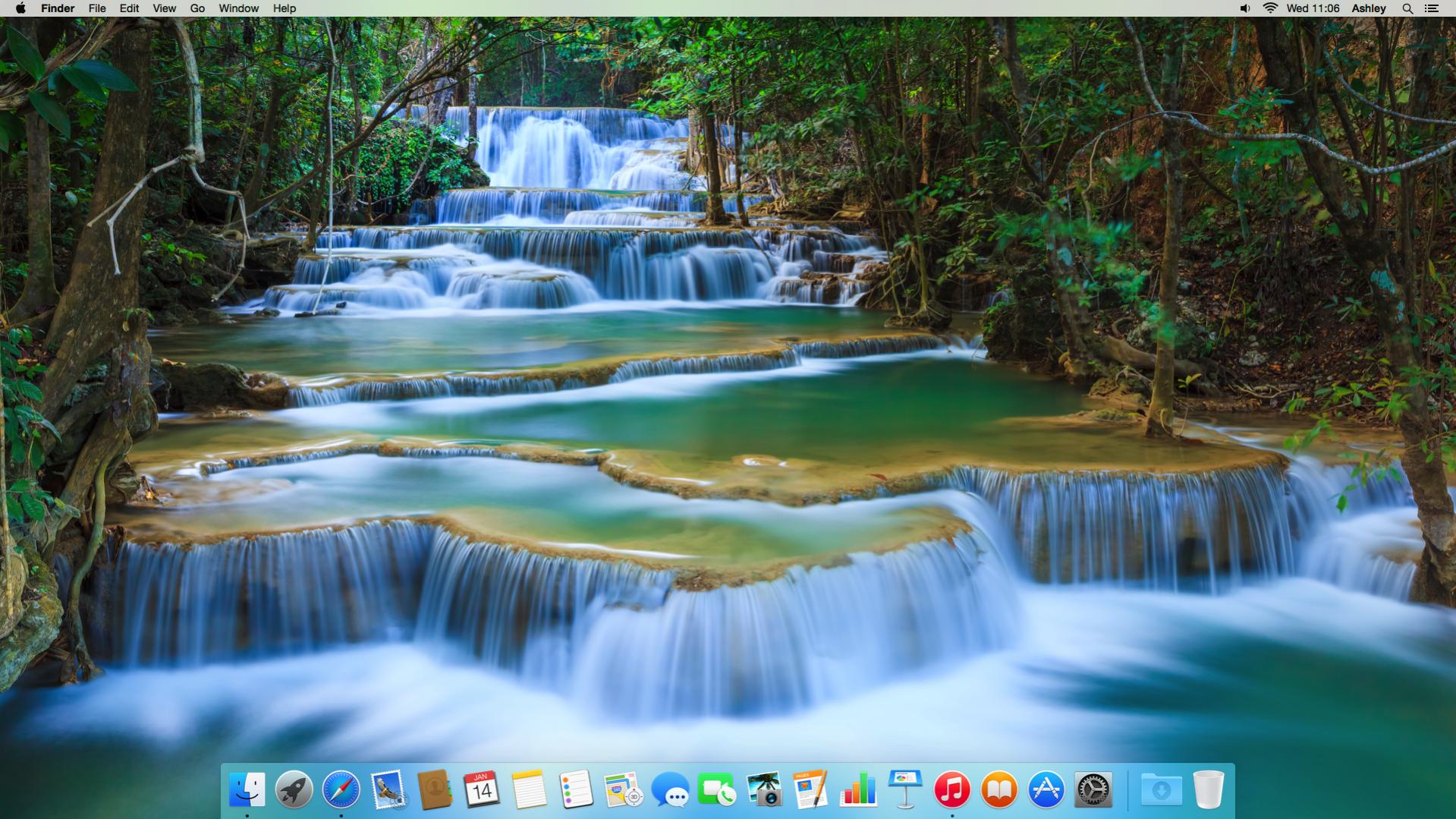The width and height of the screenshot is (1456, 819).
Task: Open Messages speech bubble icon
Action: point(670,791)
